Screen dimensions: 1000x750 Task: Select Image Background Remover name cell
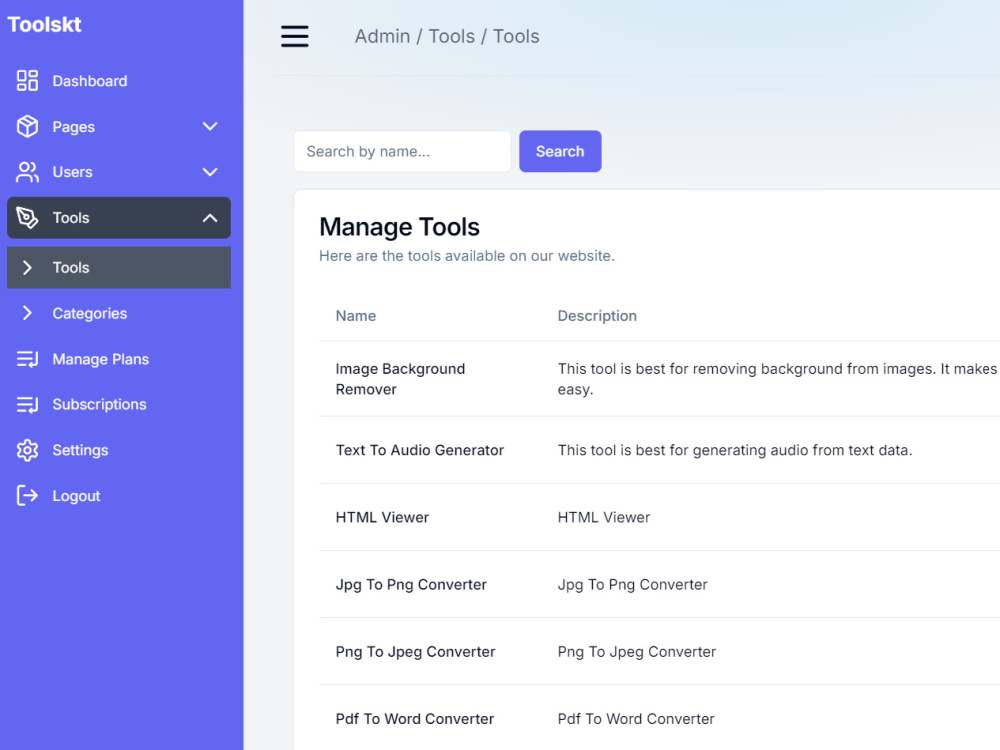pos(400,379)
